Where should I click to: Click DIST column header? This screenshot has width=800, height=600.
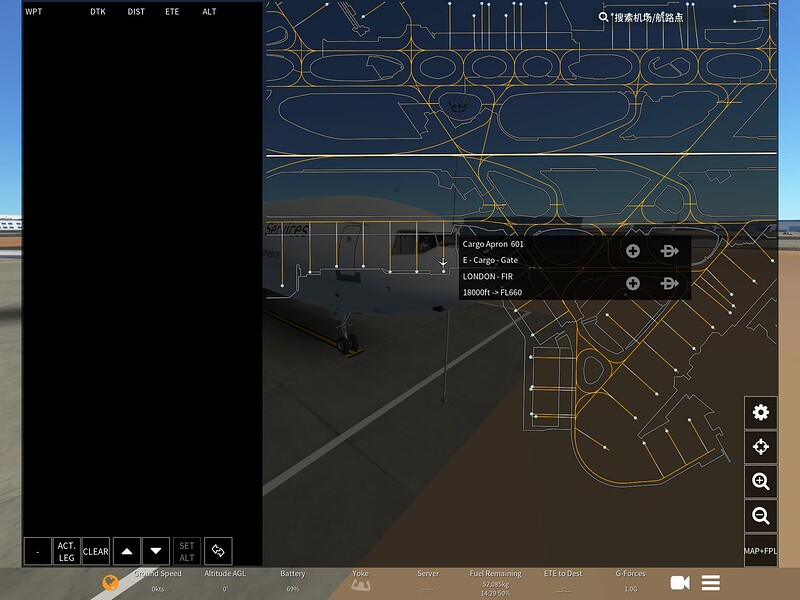click(136, 11)
